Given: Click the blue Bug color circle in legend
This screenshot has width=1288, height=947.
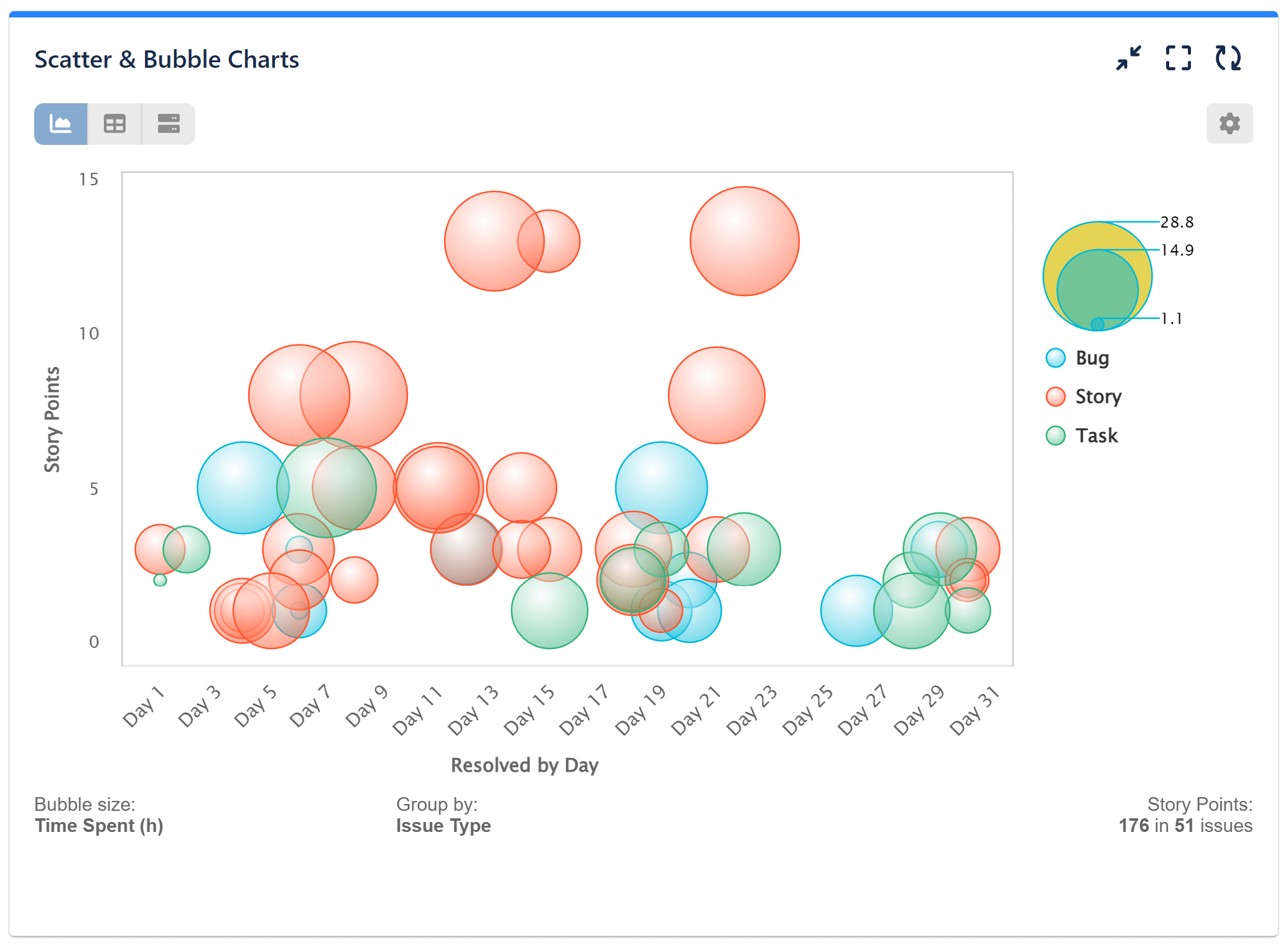Looking at the screenshot, I should coord(1056,358).
